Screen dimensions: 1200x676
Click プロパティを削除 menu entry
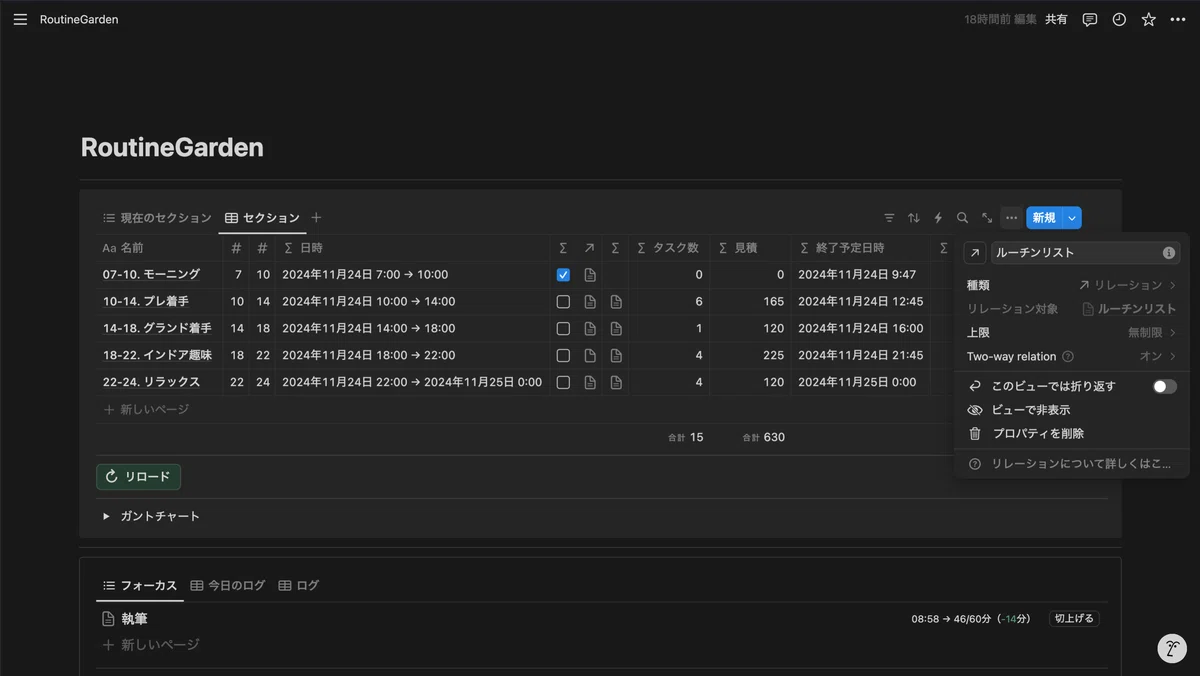pyautogui.click(x=1071, y=434)
